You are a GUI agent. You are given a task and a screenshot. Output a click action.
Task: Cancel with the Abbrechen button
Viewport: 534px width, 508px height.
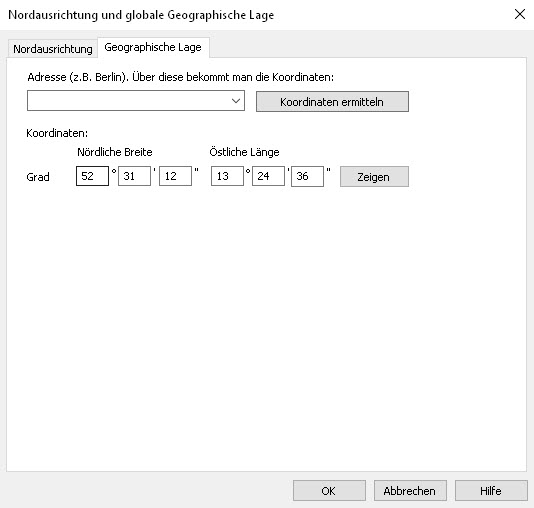[x=410, y=491]
